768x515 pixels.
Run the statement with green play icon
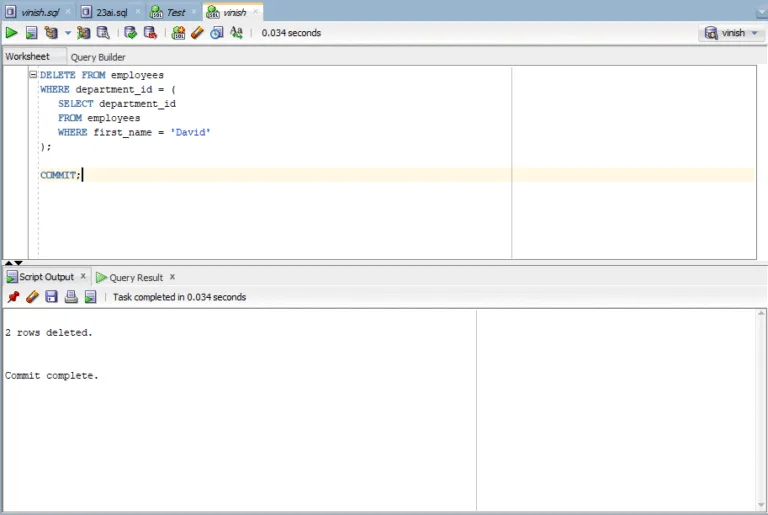tap(11, 33)
